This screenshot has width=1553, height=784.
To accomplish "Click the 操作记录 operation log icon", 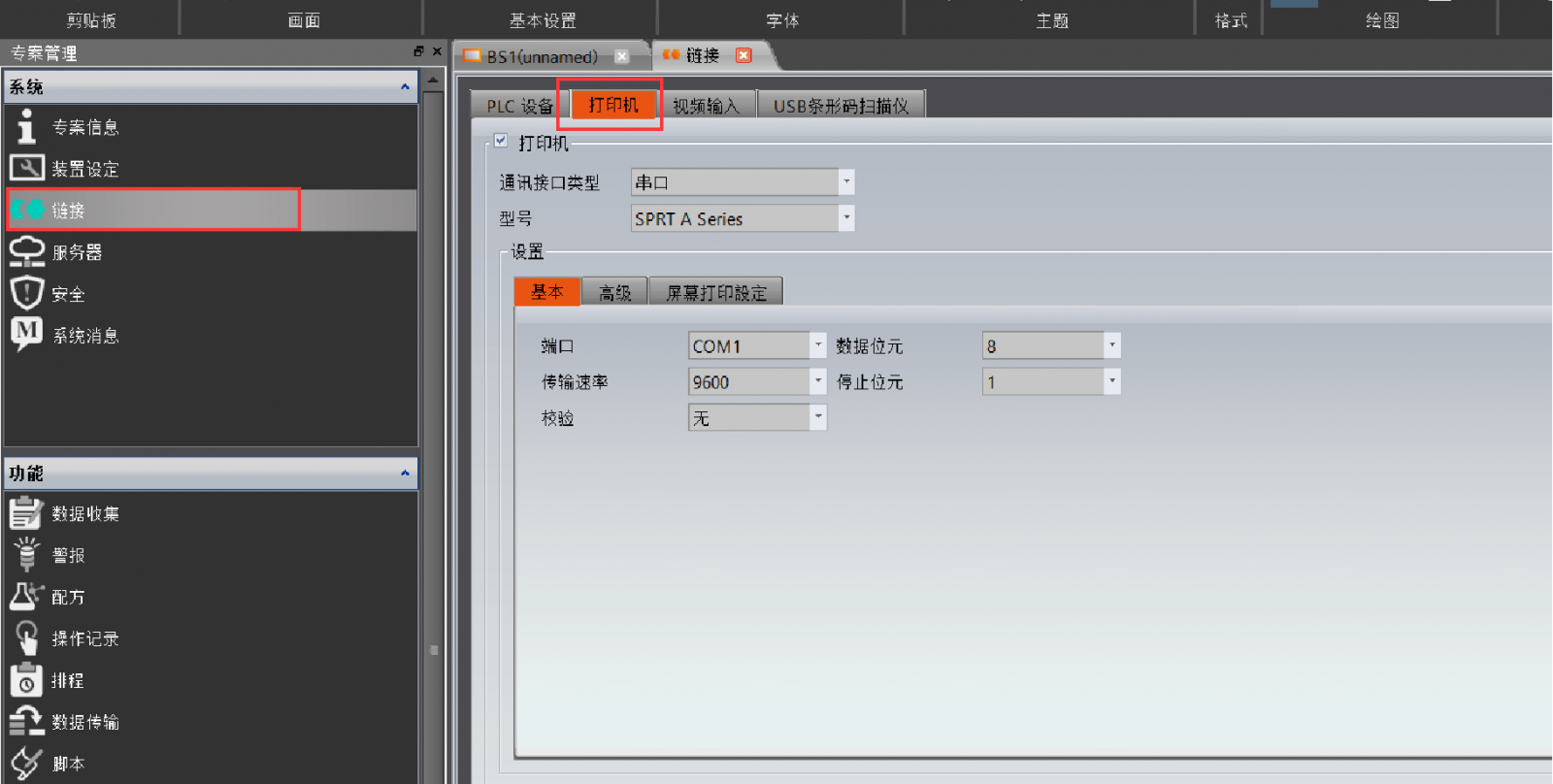I will [26, 637].
